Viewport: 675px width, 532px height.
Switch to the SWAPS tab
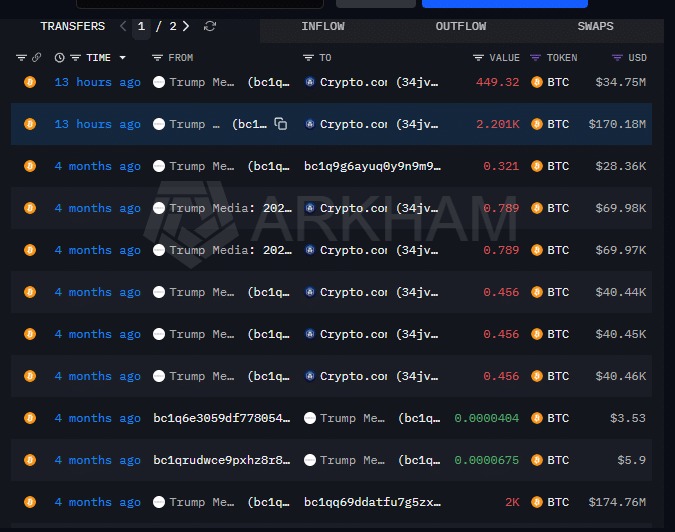click(x=595, y=27)
